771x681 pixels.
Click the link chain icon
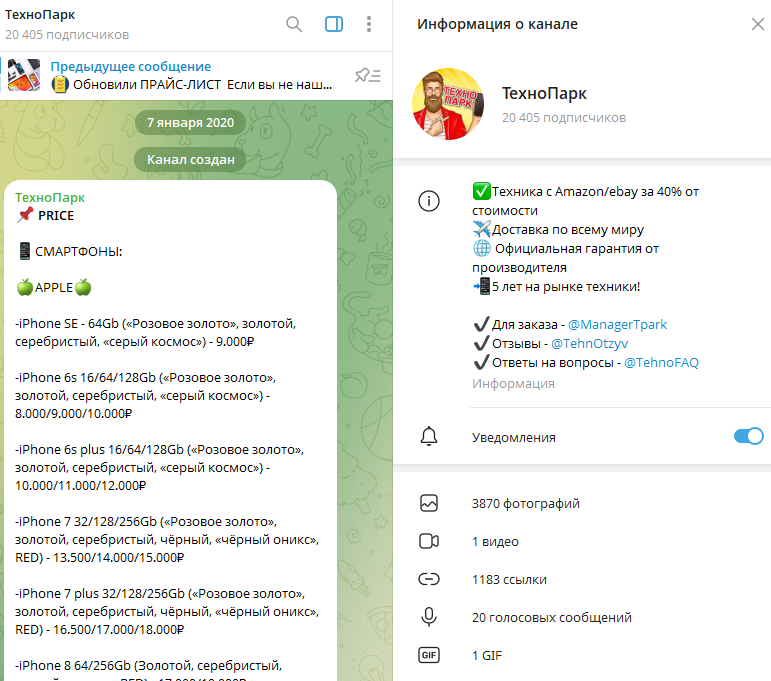(x=429, y=579)
